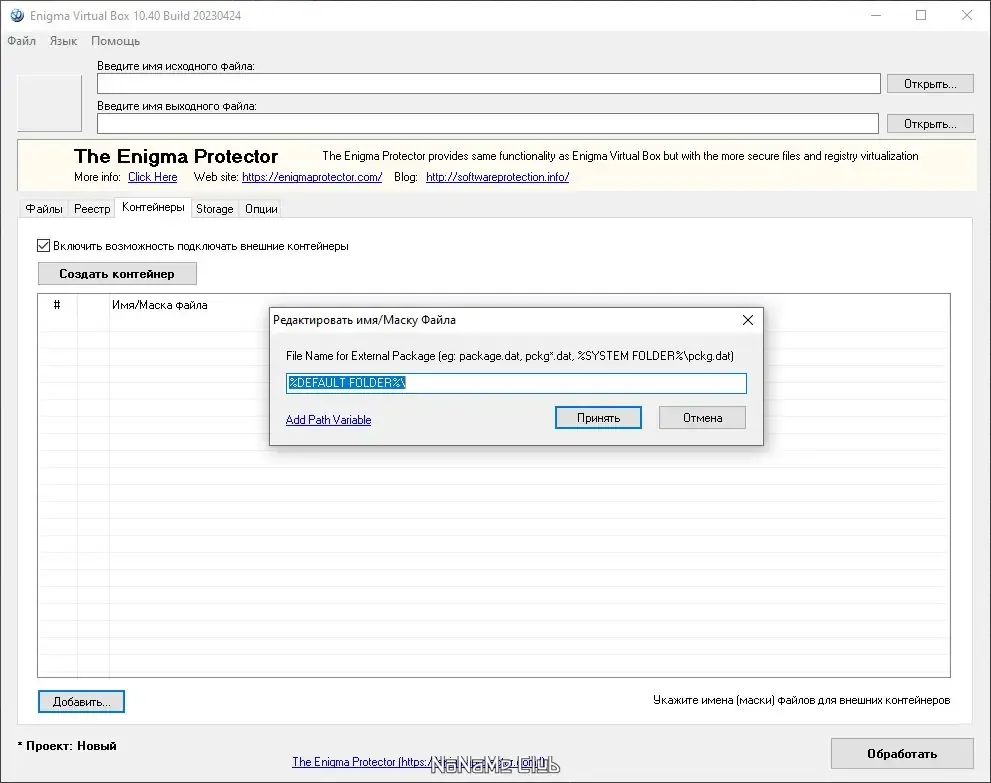Open the Add Path Variable link
This screenshot has height=783, width=991.
click(328, 420)
